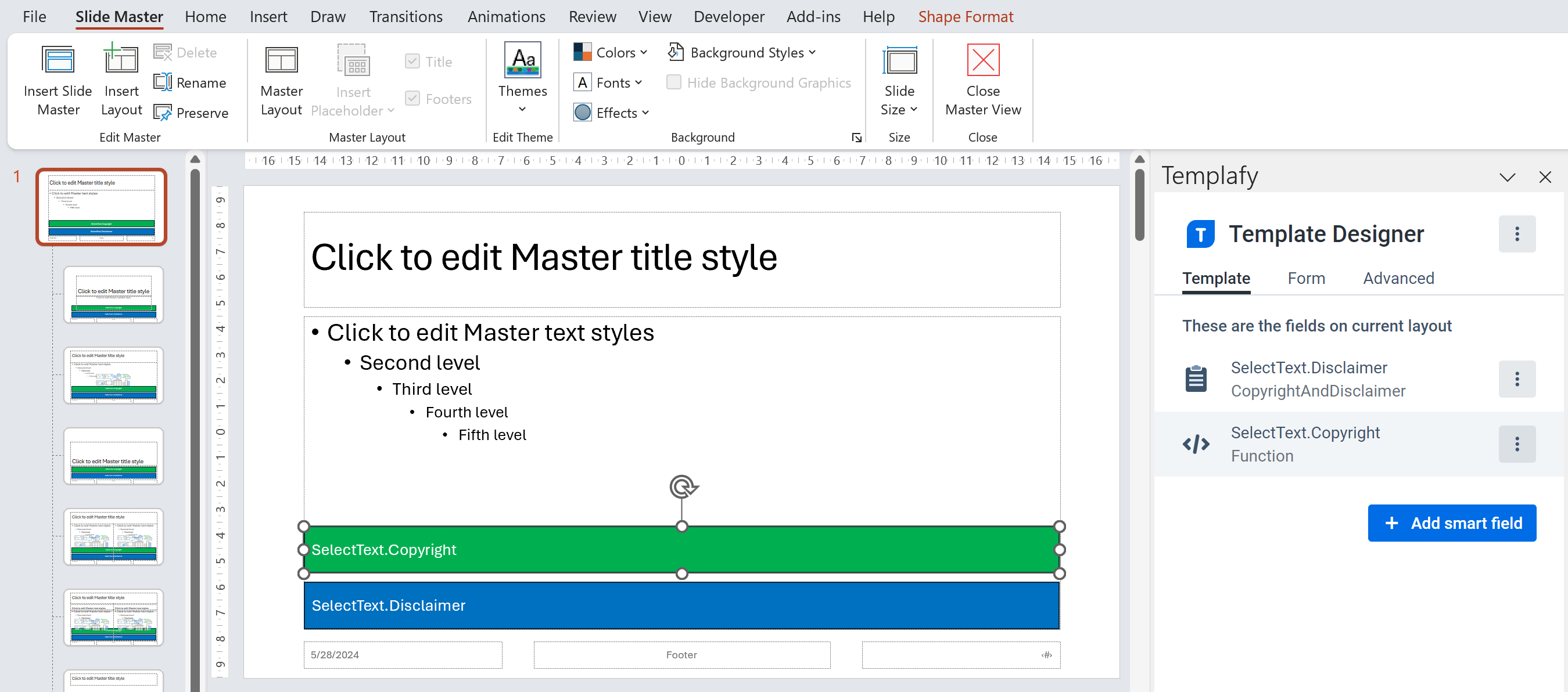Click the code icon beside SelectText.Copyright
The height and width of the screenshot is (692, 1568).
coord(1196,444)
